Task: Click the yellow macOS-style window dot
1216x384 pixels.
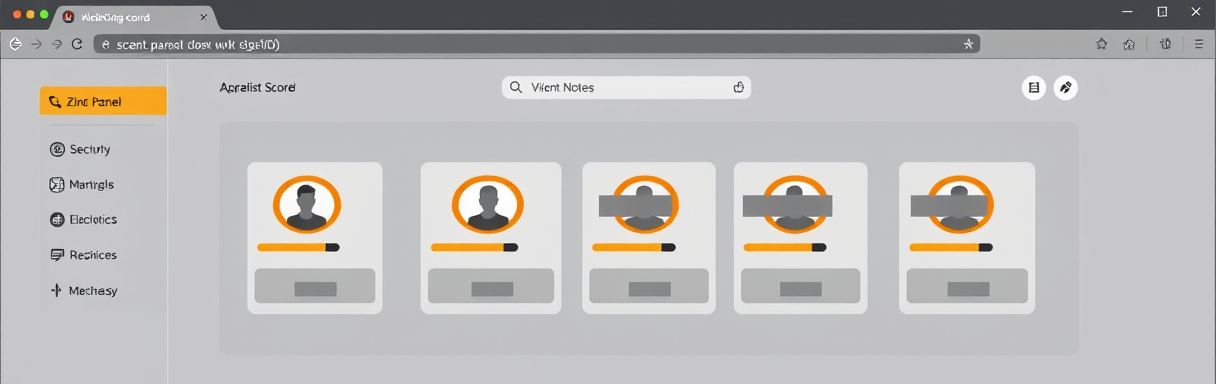Action: 30,15
